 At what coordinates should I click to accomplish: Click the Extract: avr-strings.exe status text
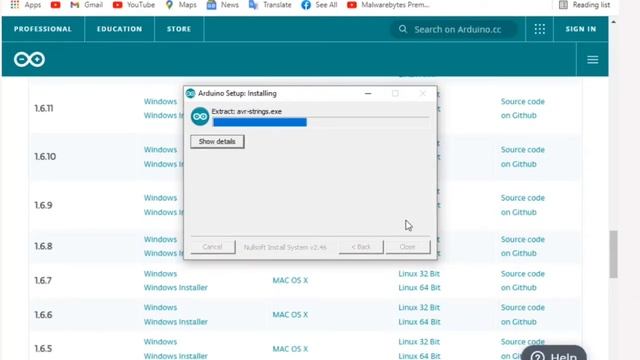[247, 111]
